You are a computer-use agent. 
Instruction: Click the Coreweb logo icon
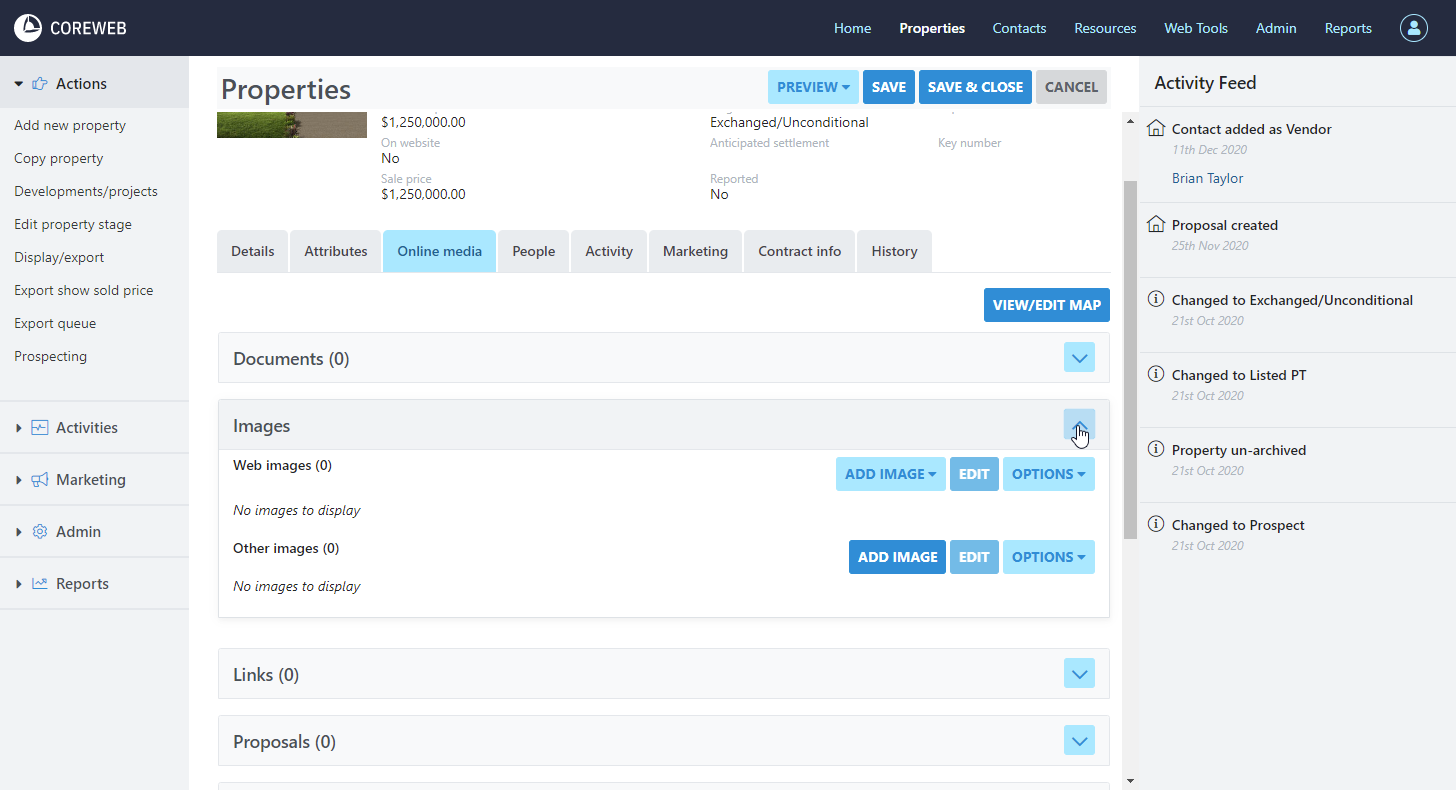click(28, 28)
